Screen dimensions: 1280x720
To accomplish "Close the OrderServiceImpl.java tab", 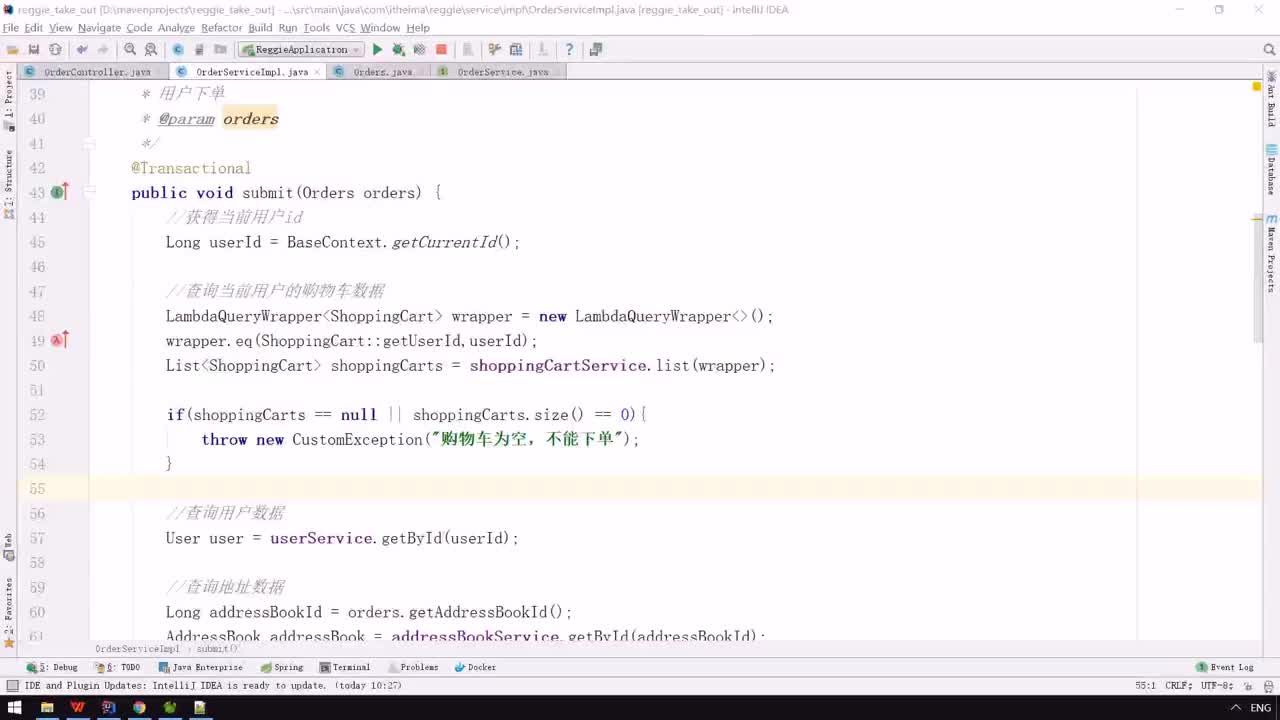I will 317,72.
